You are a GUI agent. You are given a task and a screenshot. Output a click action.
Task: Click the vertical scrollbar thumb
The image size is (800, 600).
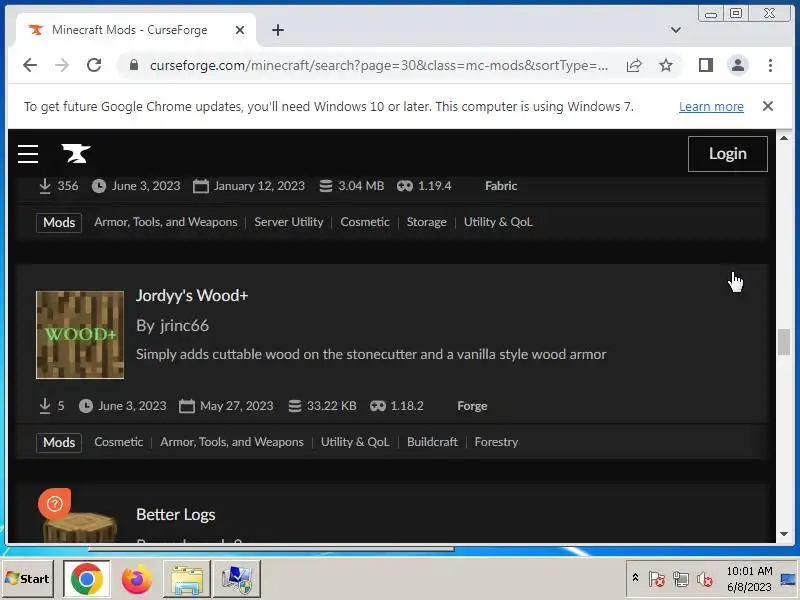(784, 342)
